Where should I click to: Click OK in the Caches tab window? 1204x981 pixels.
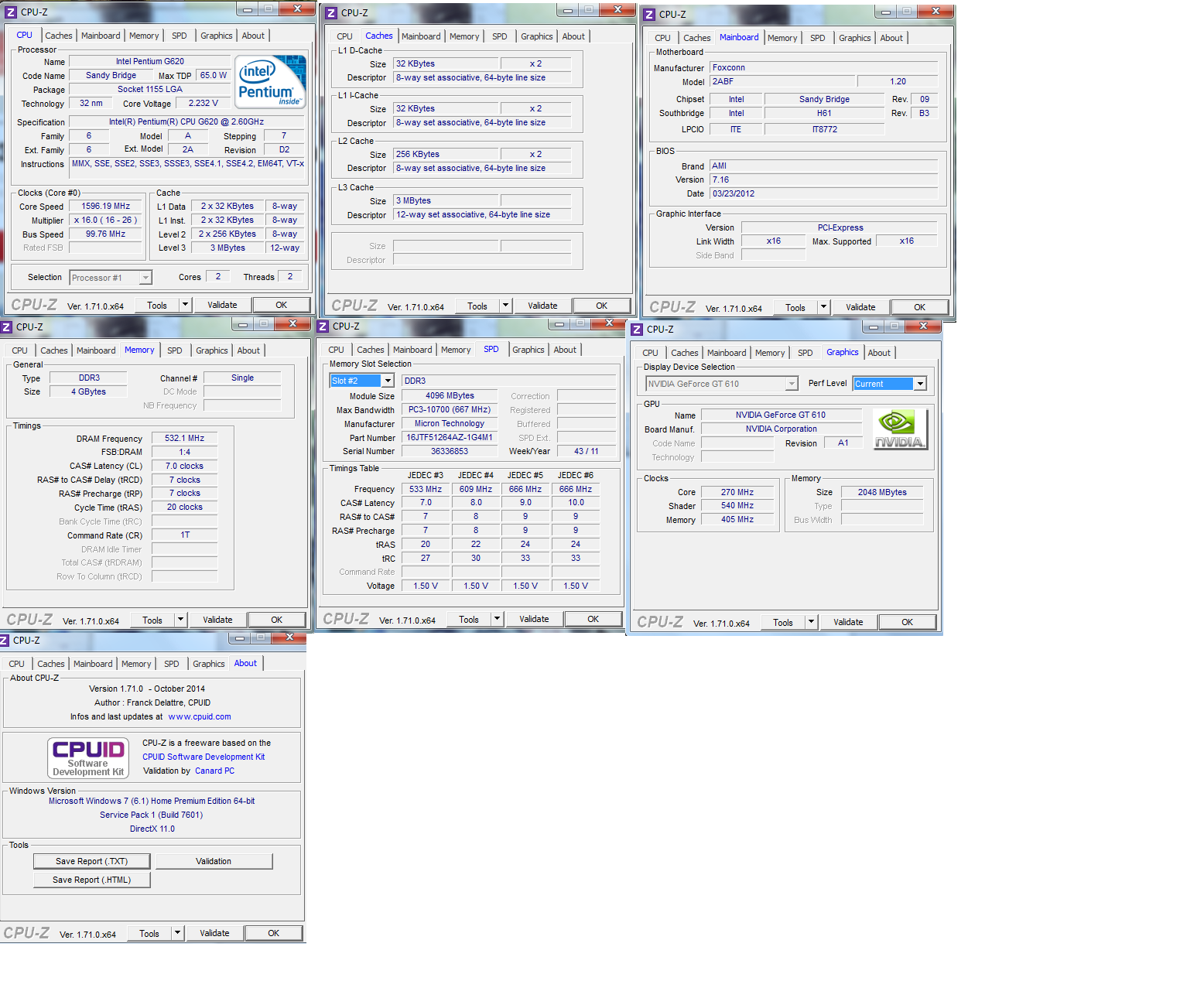(601, 306)
